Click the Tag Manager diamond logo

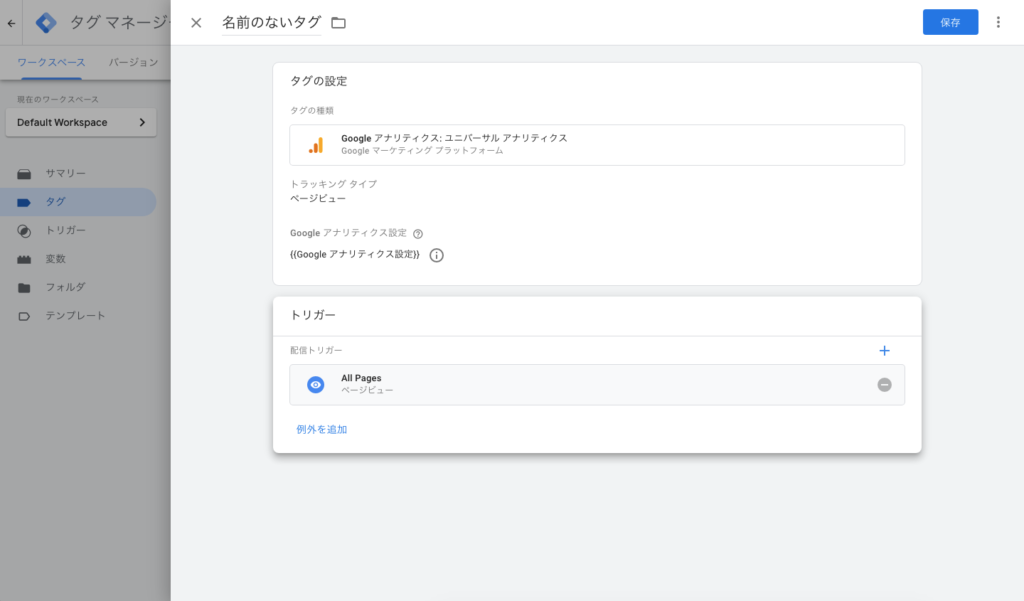pos(46,23)
